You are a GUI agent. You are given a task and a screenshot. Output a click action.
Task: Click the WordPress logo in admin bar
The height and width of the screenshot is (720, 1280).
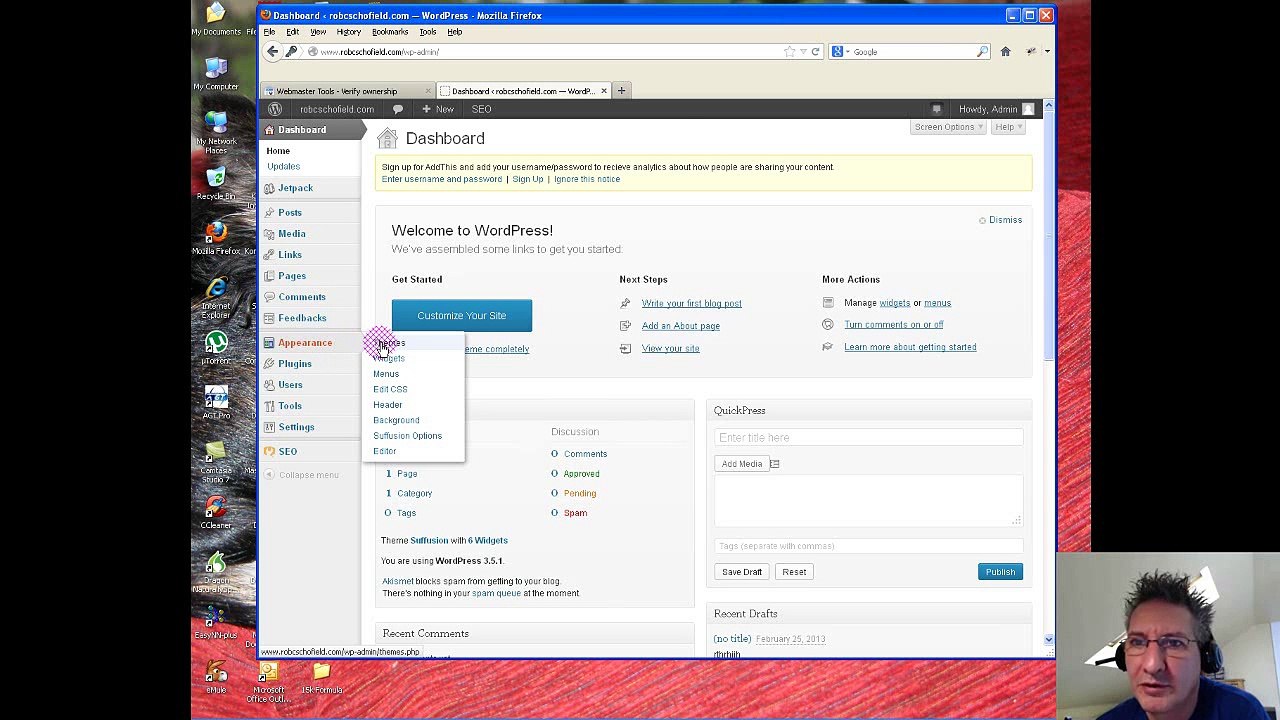[x=275, y=109]
